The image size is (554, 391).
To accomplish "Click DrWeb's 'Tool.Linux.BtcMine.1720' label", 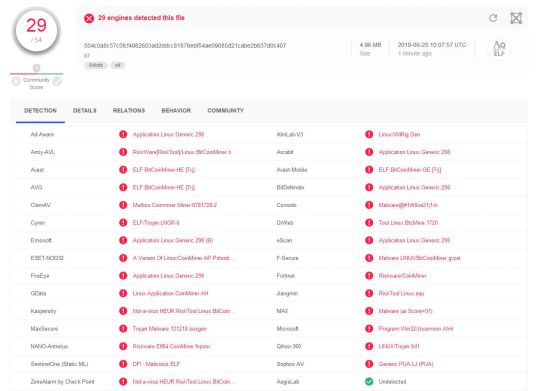I will (x=408, y=223).
